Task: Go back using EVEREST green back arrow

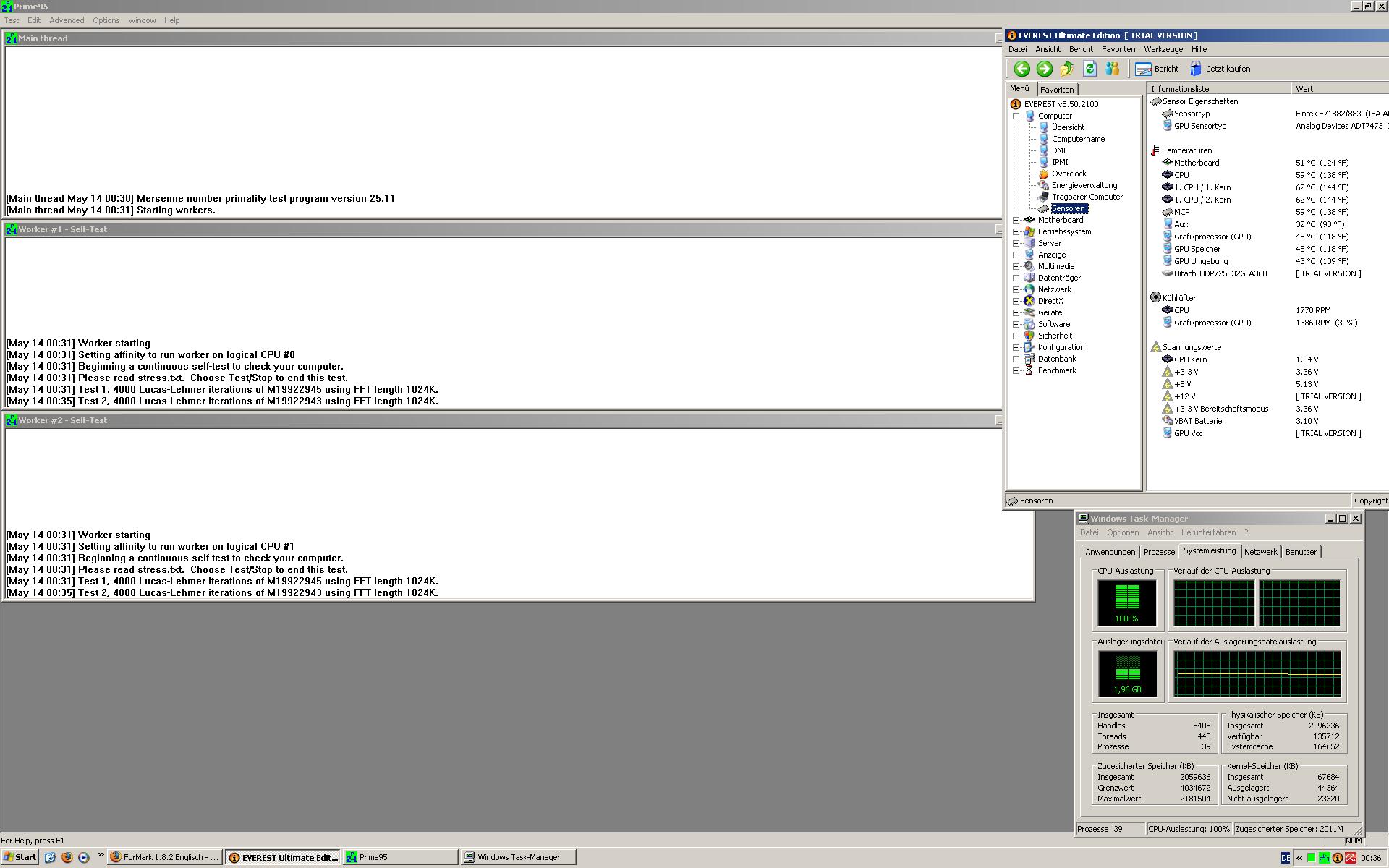Action: click(x=1021, y=69)
